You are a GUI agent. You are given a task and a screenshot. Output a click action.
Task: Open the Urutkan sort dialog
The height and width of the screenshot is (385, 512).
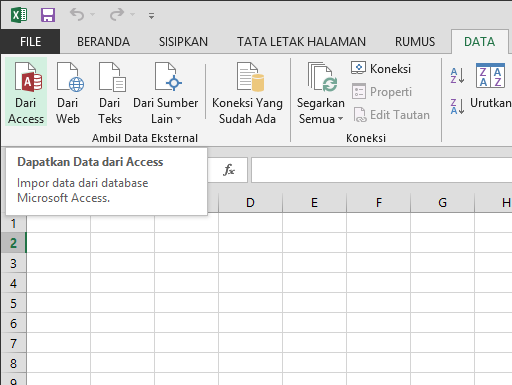coord(490,87)
